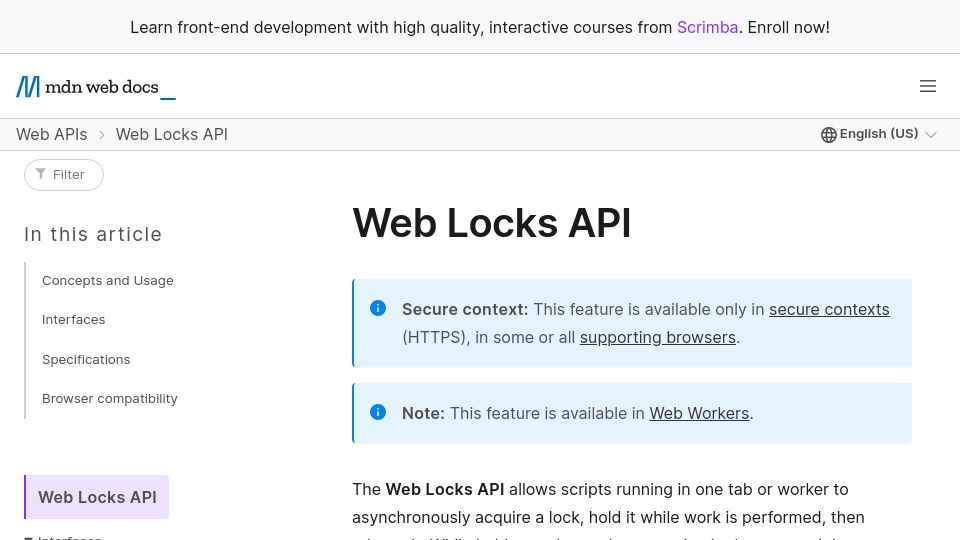Jump to the Concepts and Usage section
This screenshot has height=540, width=960.
108,280
